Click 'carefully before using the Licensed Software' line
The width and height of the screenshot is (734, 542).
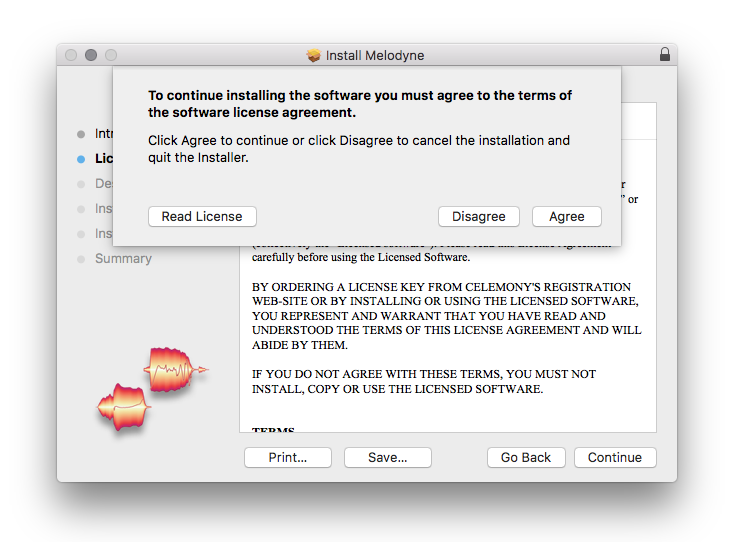click(x=361, y=257)
